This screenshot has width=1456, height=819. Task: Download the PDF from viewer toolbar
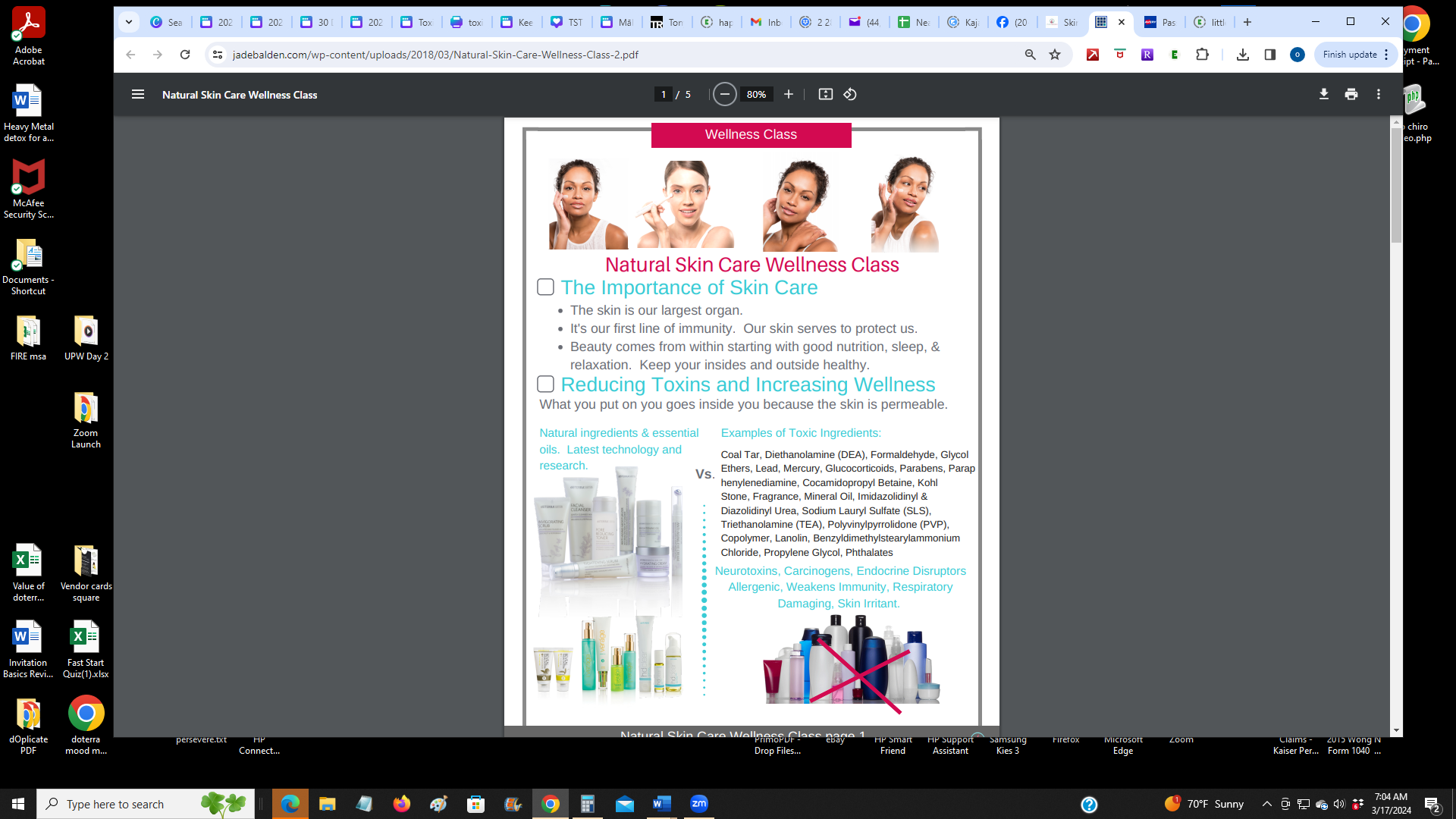(x=1323, y=94)
